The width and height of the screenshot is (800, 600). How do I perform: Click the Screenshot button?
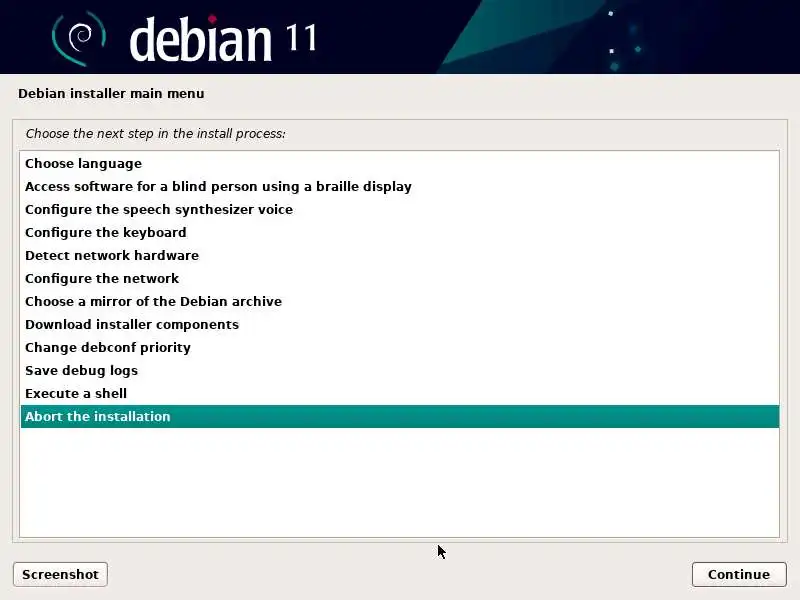tap(60, 574)
